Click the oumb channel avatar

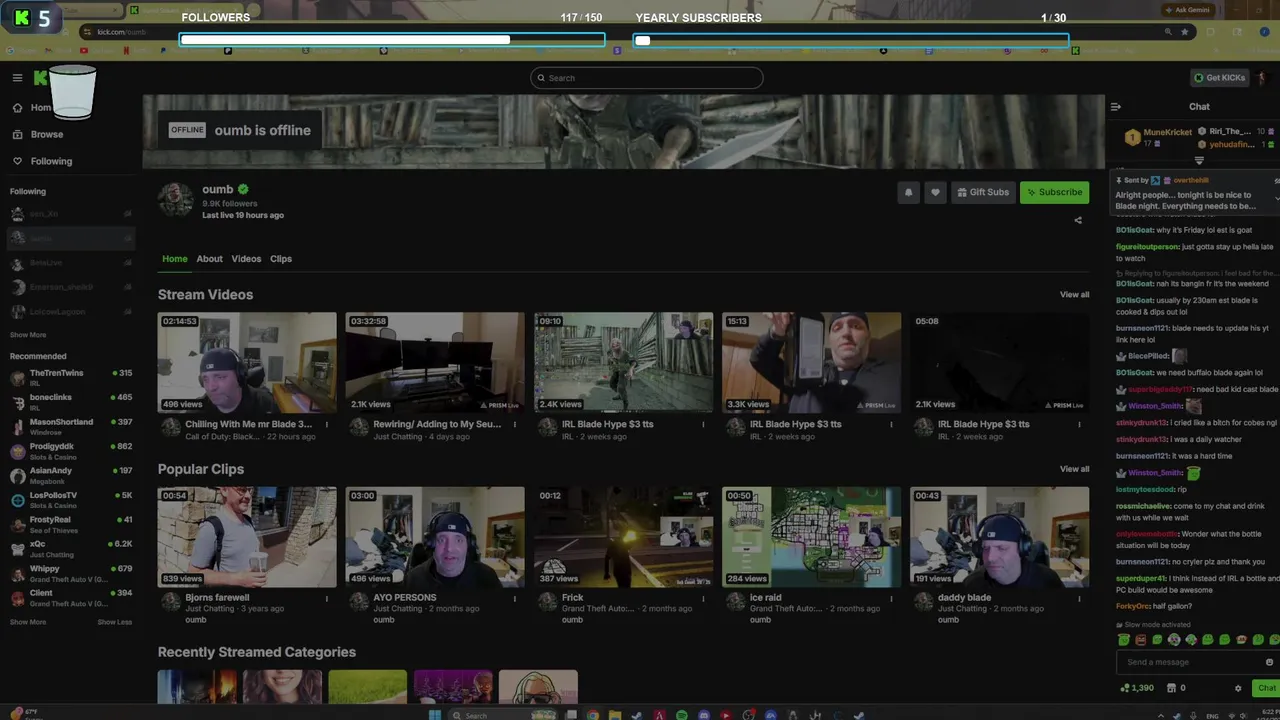[x=176, y=200]
